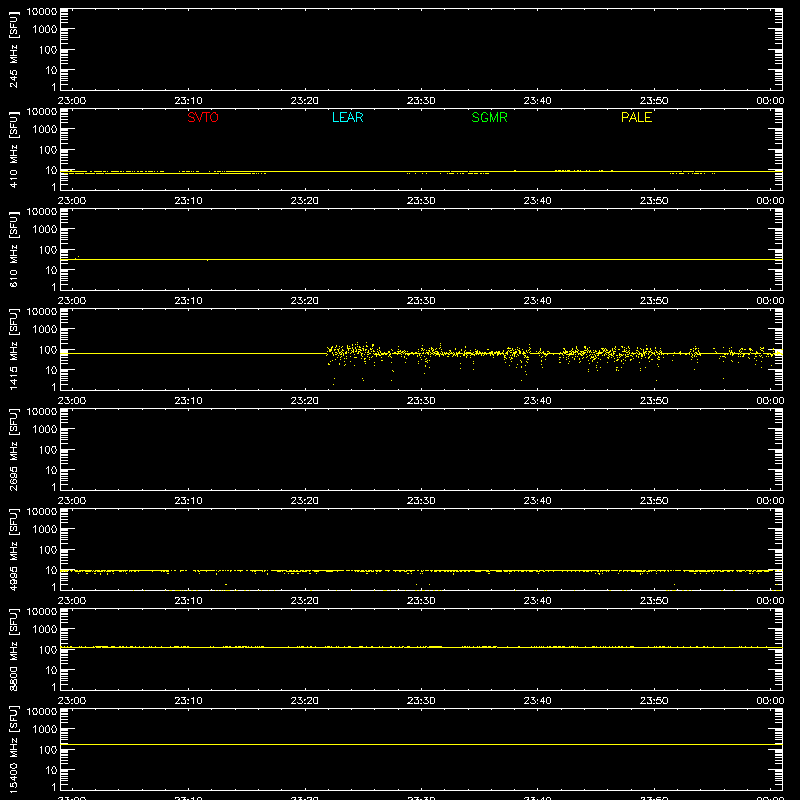800x800 pixels.
Task: Click 23:30 time label under 2695 MHz plot
Action: click(x=421, y=501)
